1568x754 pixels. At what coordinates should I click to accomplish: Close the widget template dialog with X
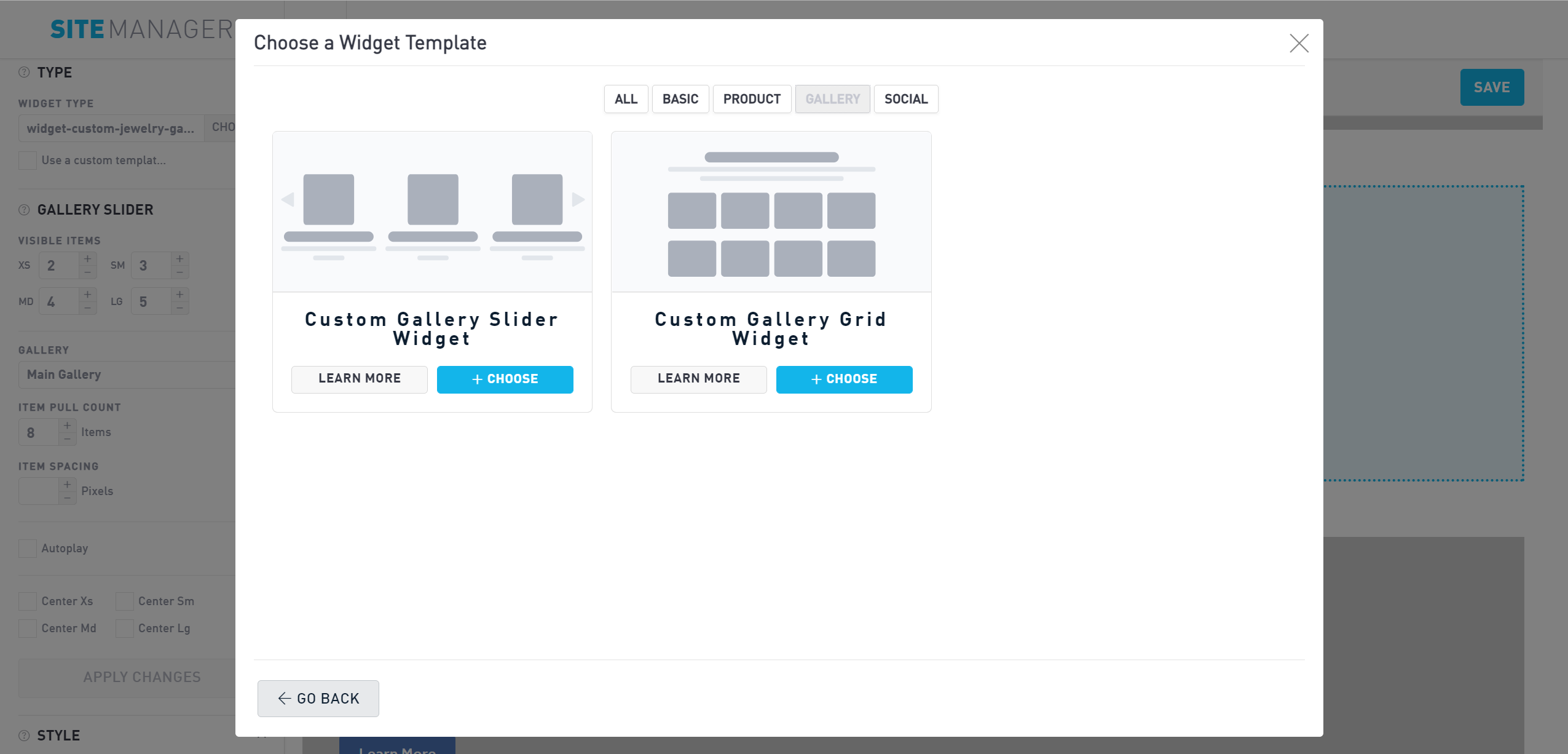pyautogui.click(x=1299, y=43)
